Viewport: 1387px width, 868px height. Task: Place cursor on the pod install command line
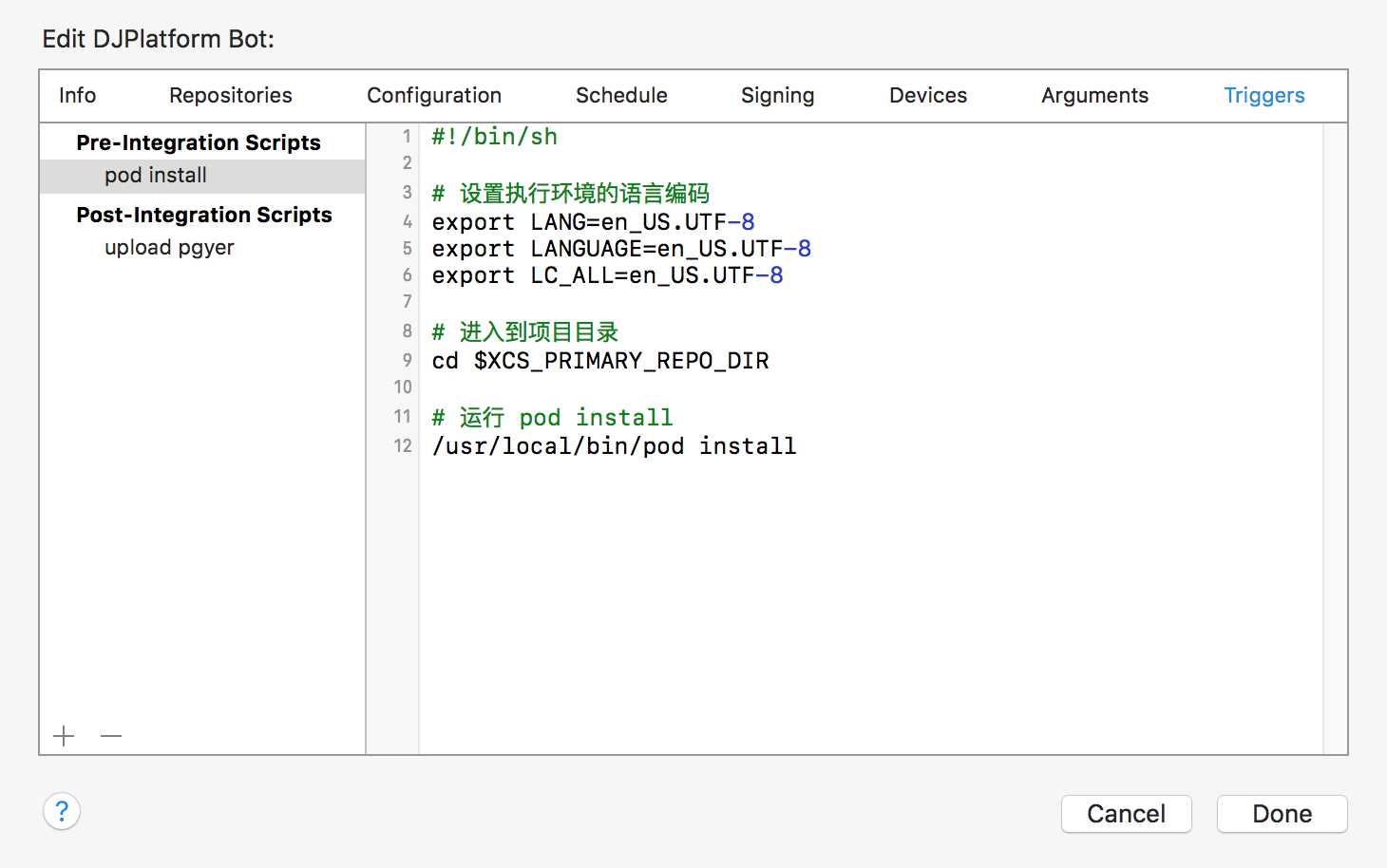(x=614, y=446)
